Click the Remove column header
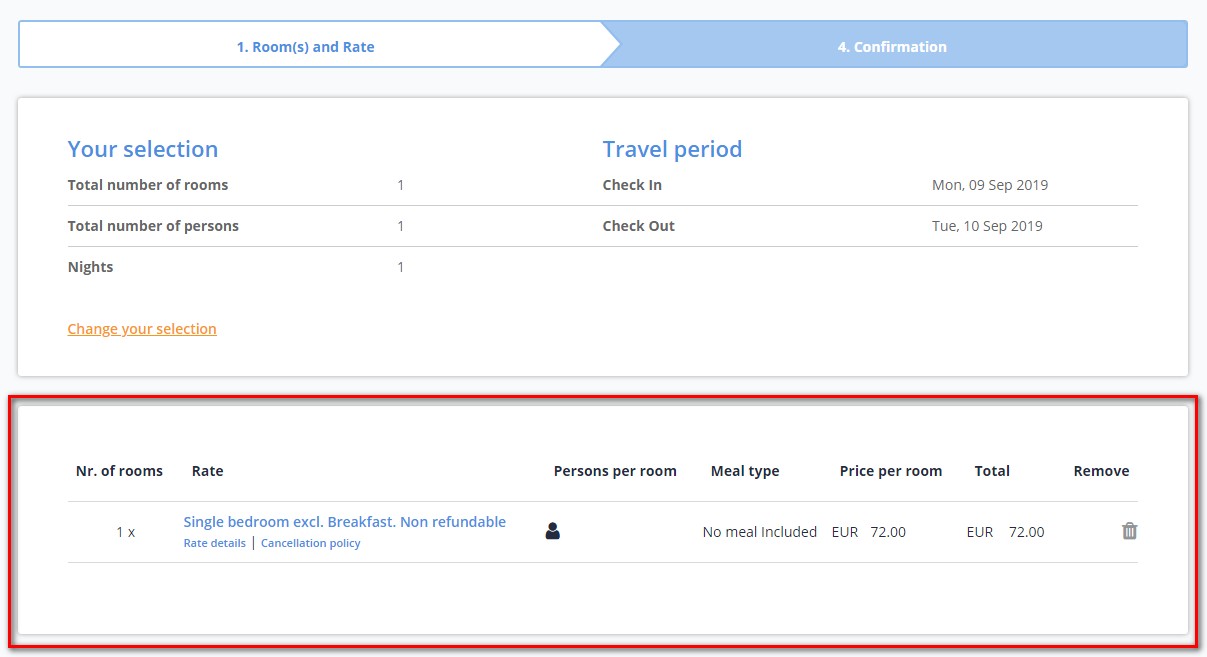1207x657 pixels. click(x=1101, y=471)
